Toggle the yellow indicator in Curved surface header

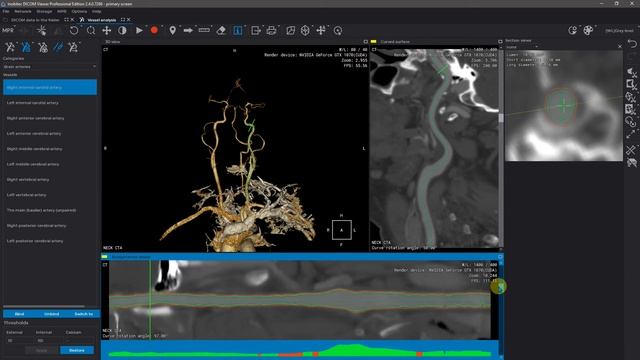373,42
